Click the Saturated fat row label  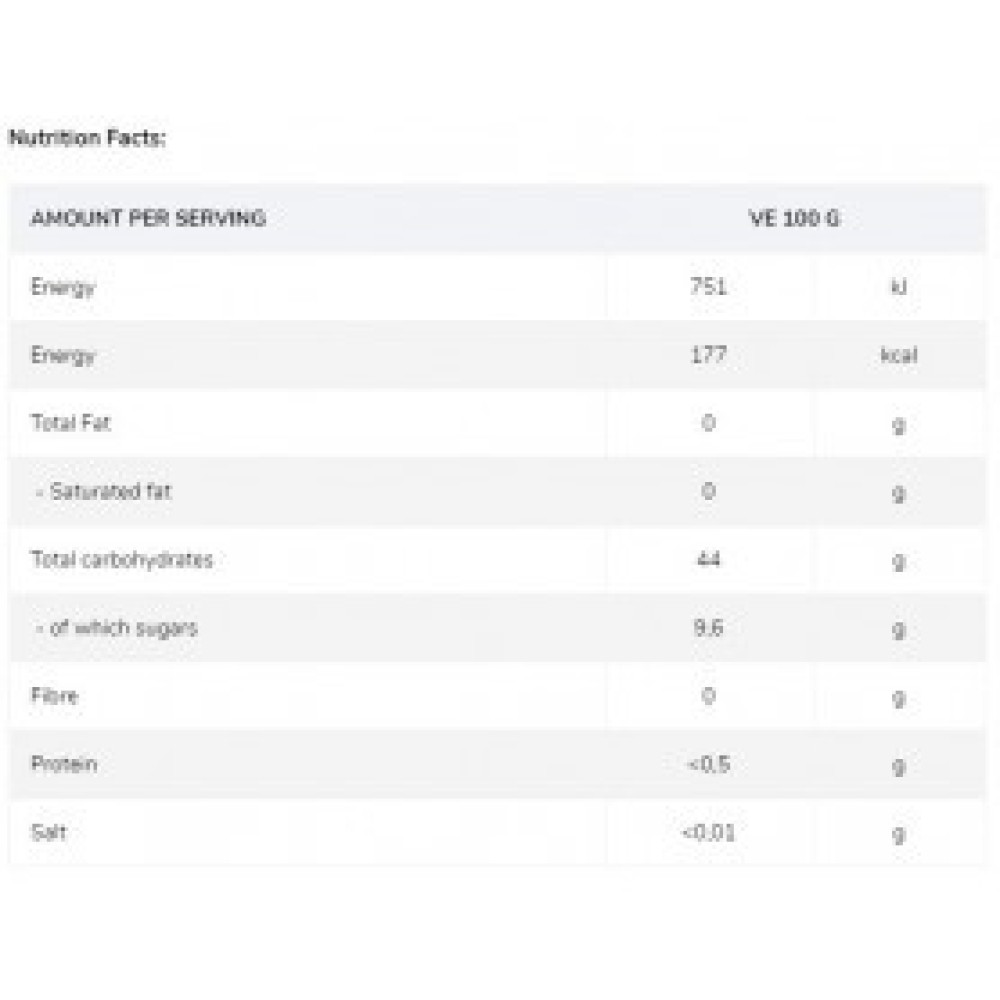pos(103,491)
